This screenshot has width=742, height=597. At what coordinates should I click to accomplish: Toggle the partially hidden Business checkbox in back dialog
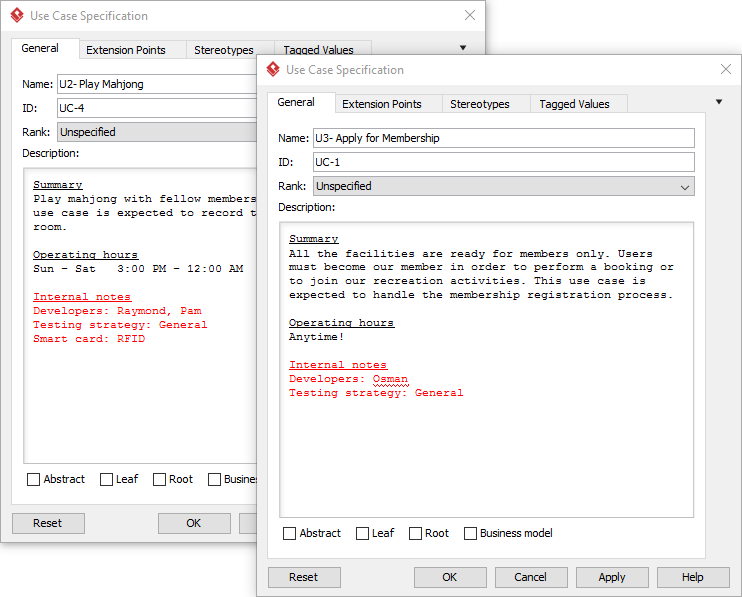[x=214, y=480]
